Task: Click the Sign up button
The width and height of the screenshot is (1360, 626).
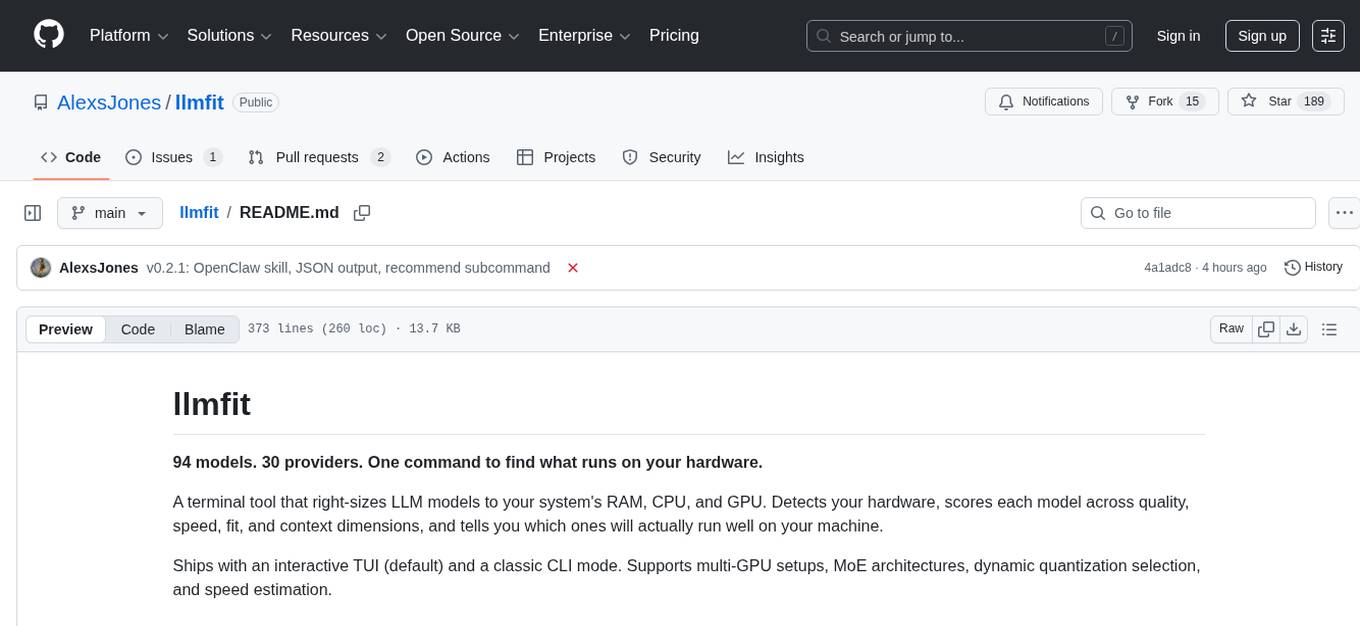Action: click(1261, 35)
